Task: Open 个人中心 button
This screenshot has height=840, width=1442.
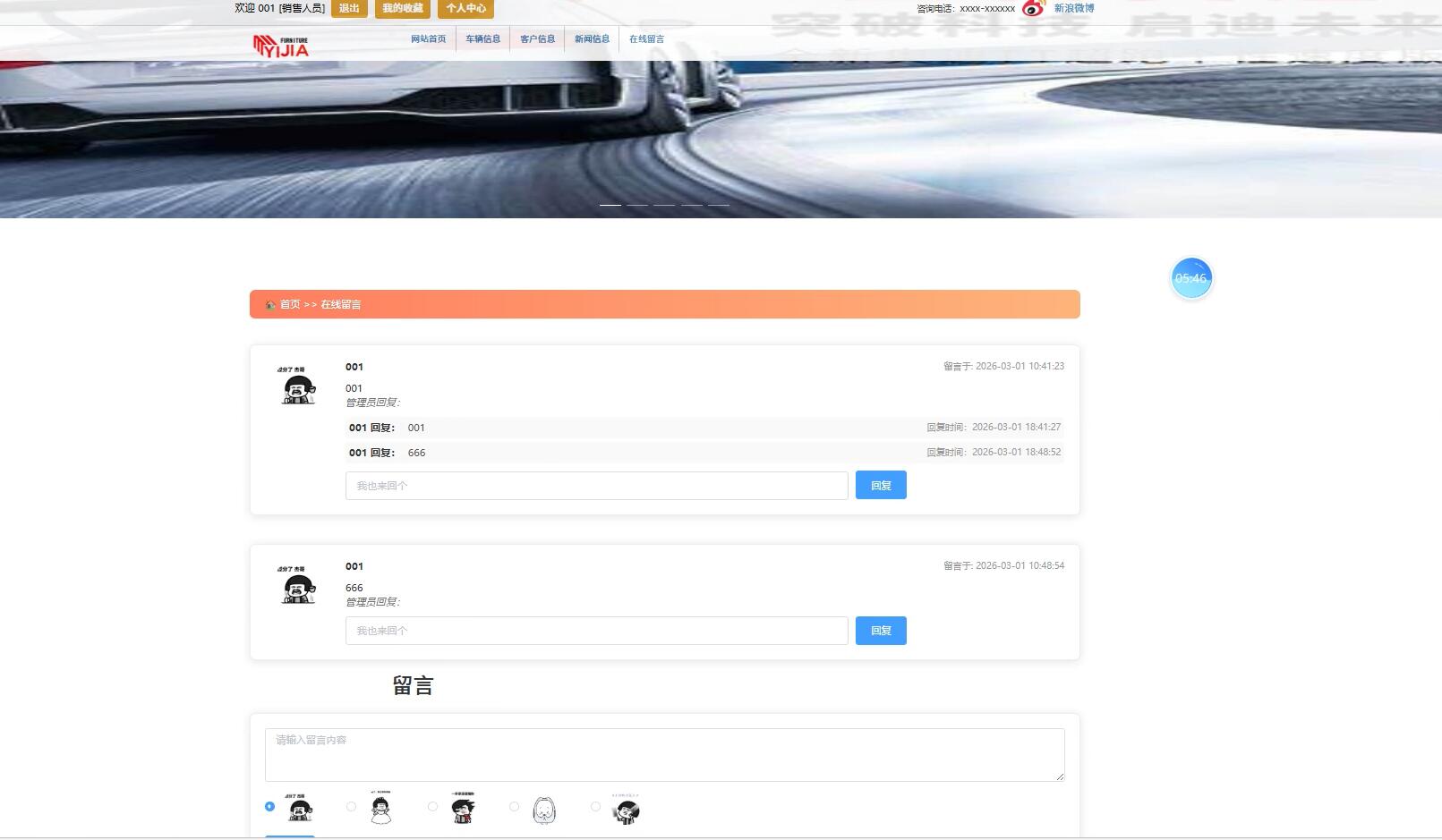Action: pyautogui.click(x=465, y=8)
